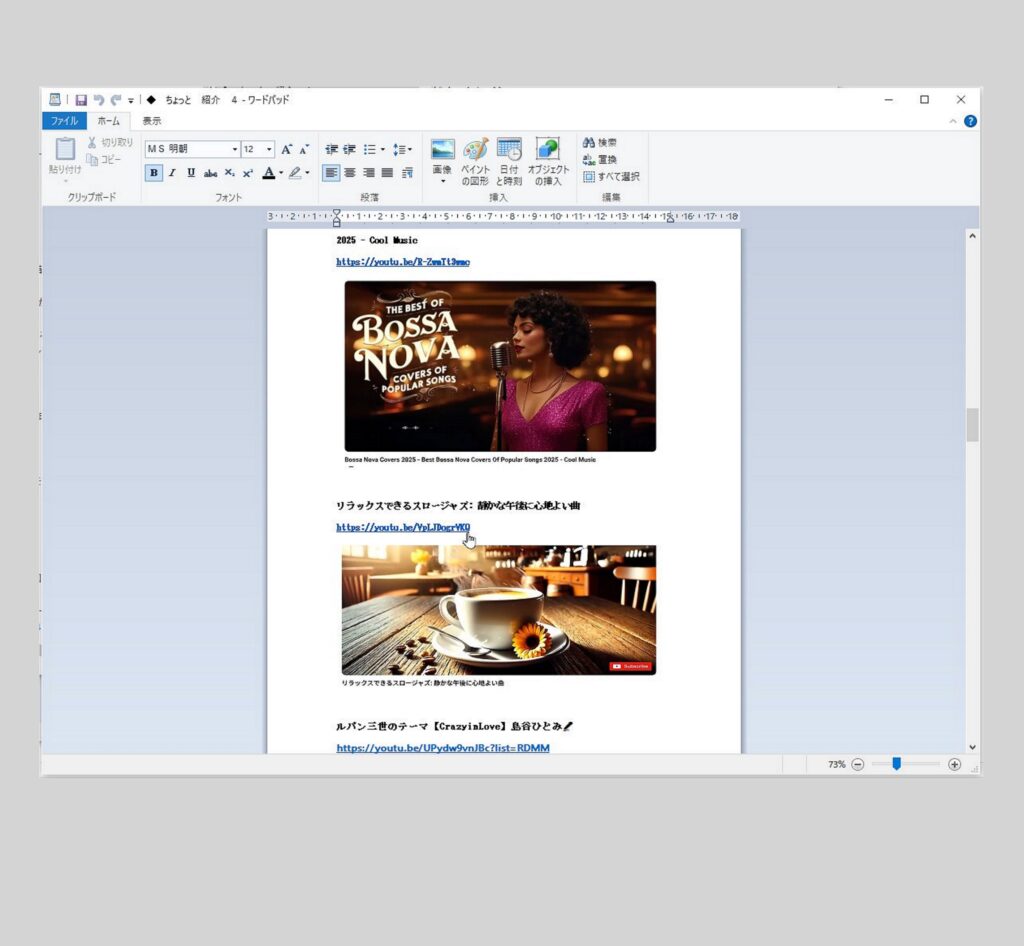Select the coffee cup thumbnail image
The image size is (1024, 946).
point(499,610)
